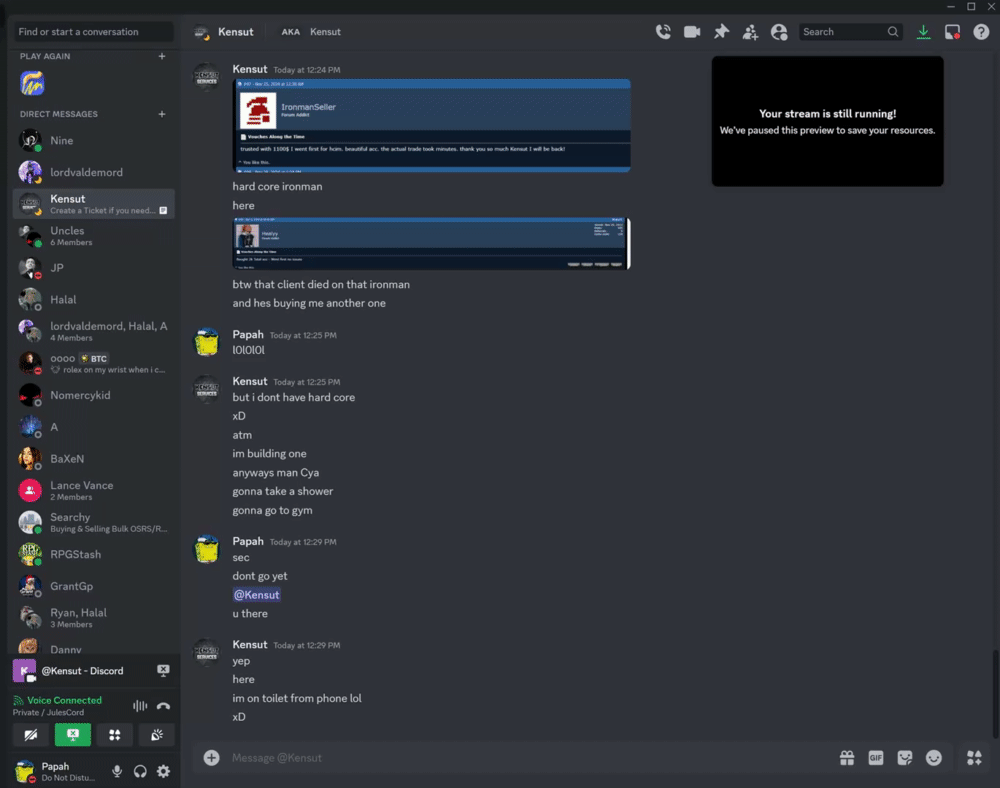Click the @Kensut mention in chat

pyautogui.click(x=256, y=595)
